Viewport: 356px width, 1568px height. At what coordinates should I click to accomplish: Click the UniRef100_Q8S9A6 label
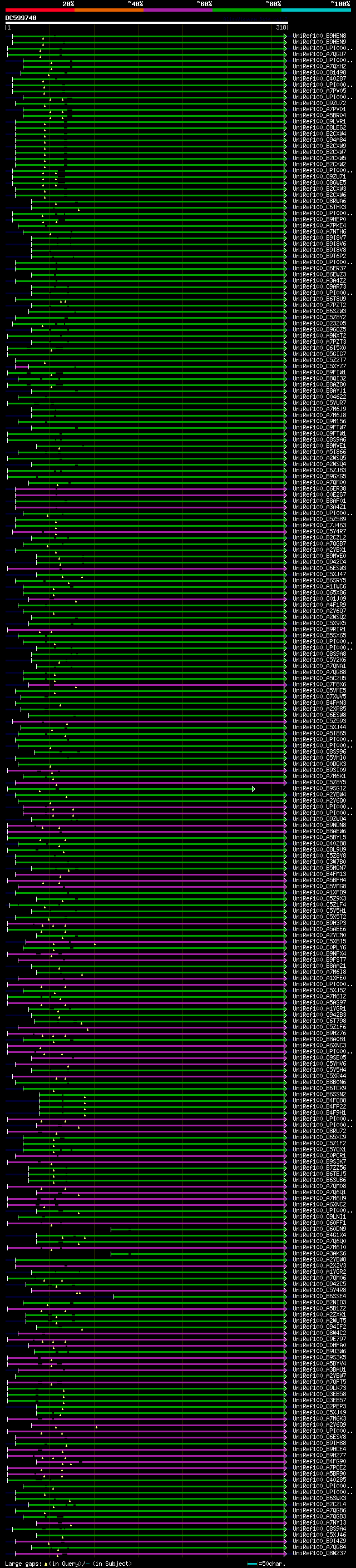(319, 439)
